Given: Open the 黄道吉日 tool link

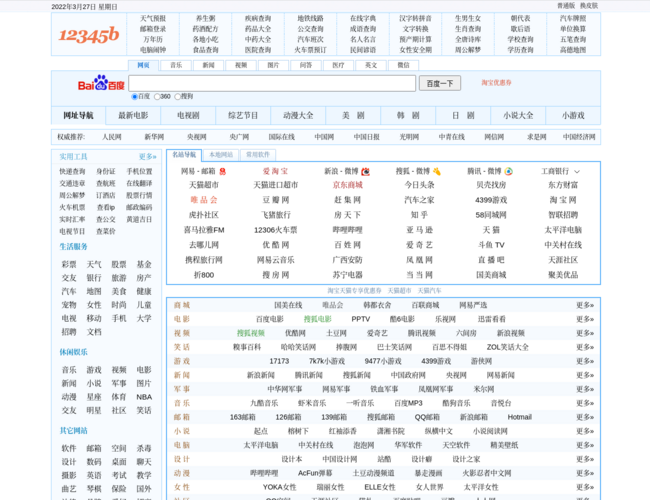Looking at the screenshot, I should tap(139, 219).
